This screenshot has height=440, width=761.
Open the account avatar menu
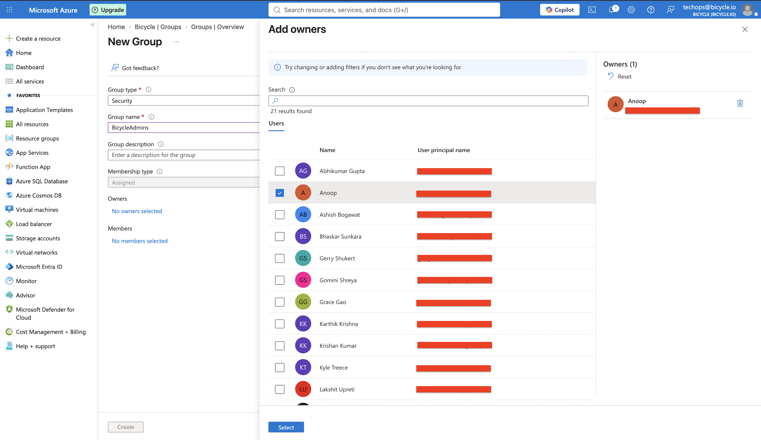[748, 10]
